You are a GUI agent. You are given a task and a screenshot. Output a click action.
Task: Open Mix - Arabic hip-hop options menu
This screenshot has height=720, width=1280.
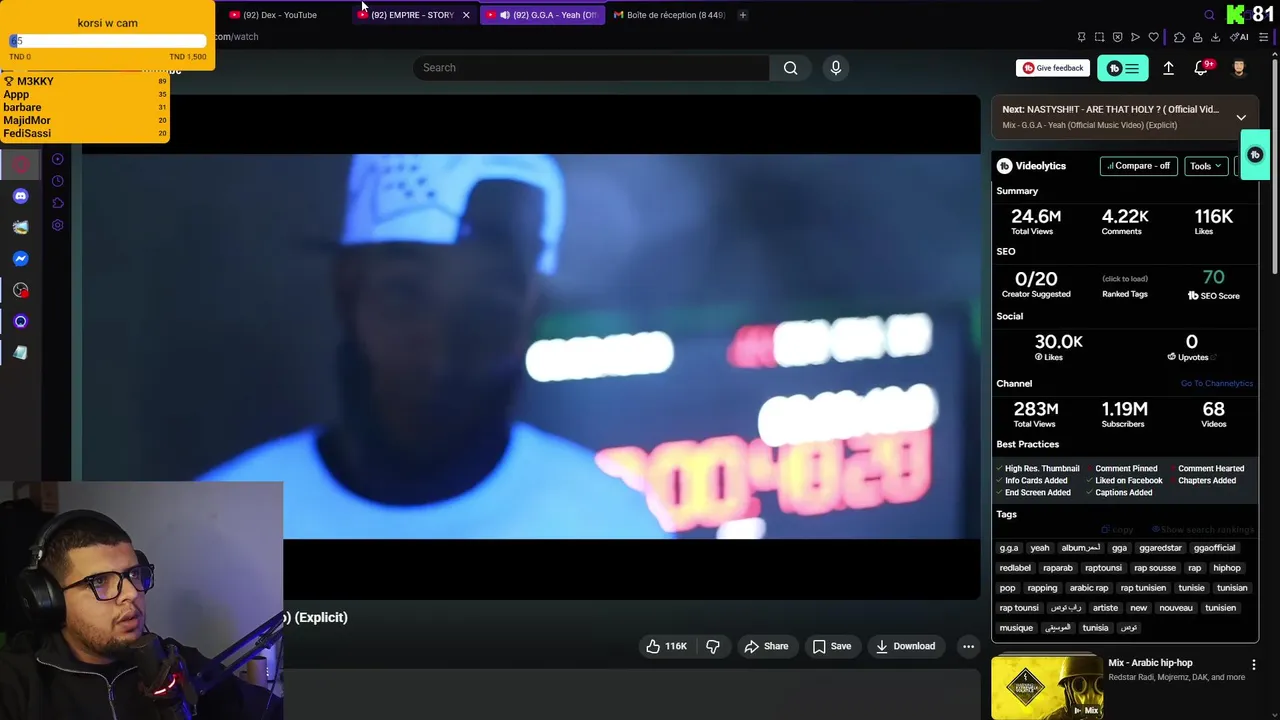click(1254, 664)
